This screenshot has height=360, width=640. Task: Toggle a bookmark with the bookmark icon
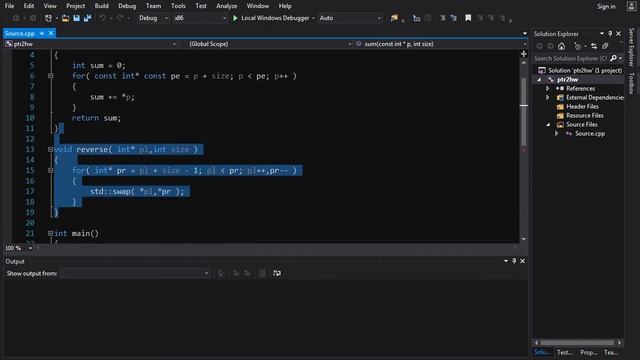pyautogui.click(x=468, y=18)
